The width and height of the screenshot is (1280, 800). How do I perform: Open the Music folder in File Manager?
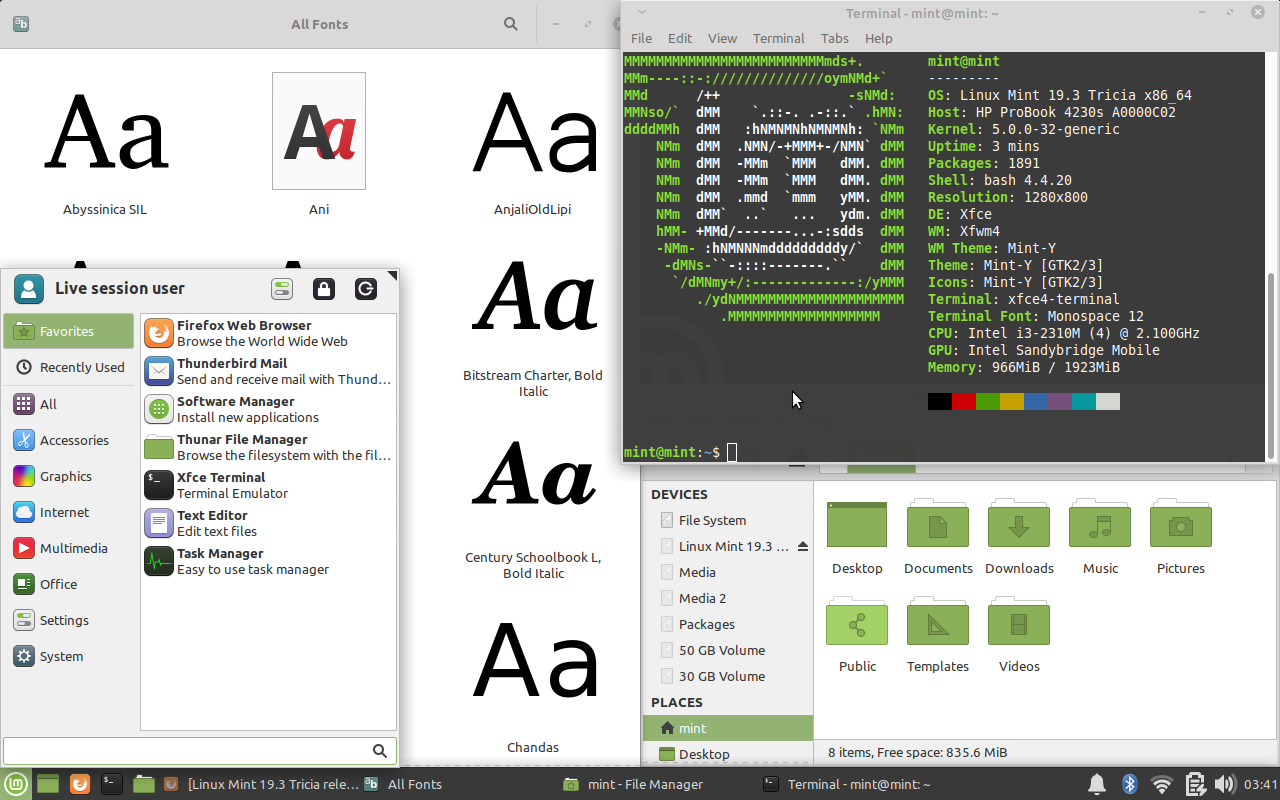pyautogui.click(x=1100, y=538)
